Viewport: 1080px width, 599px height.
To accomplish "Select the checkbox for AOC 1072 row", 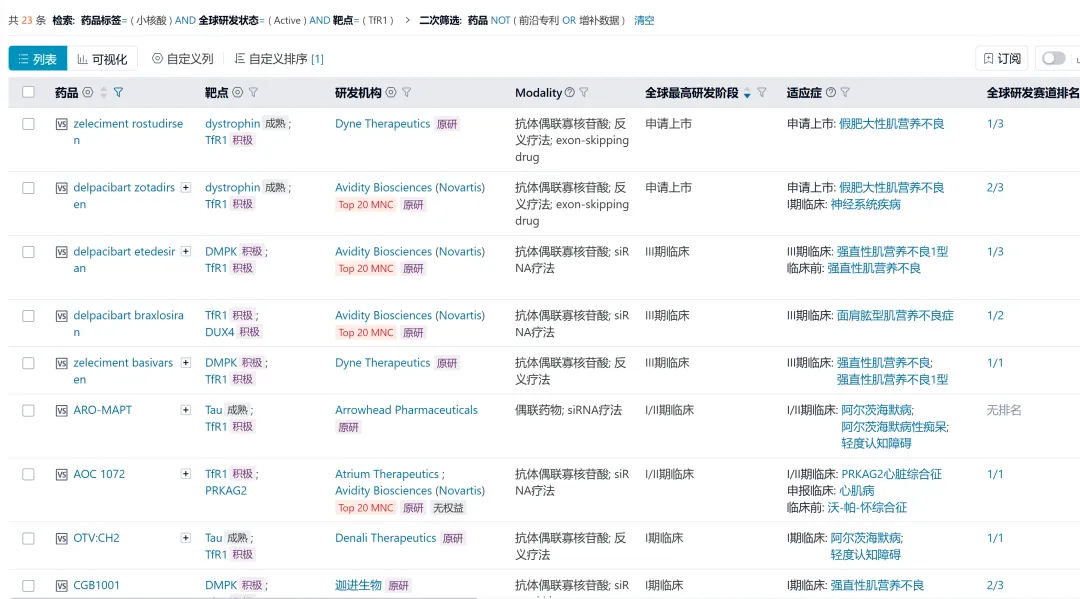I will pos(28,474).
